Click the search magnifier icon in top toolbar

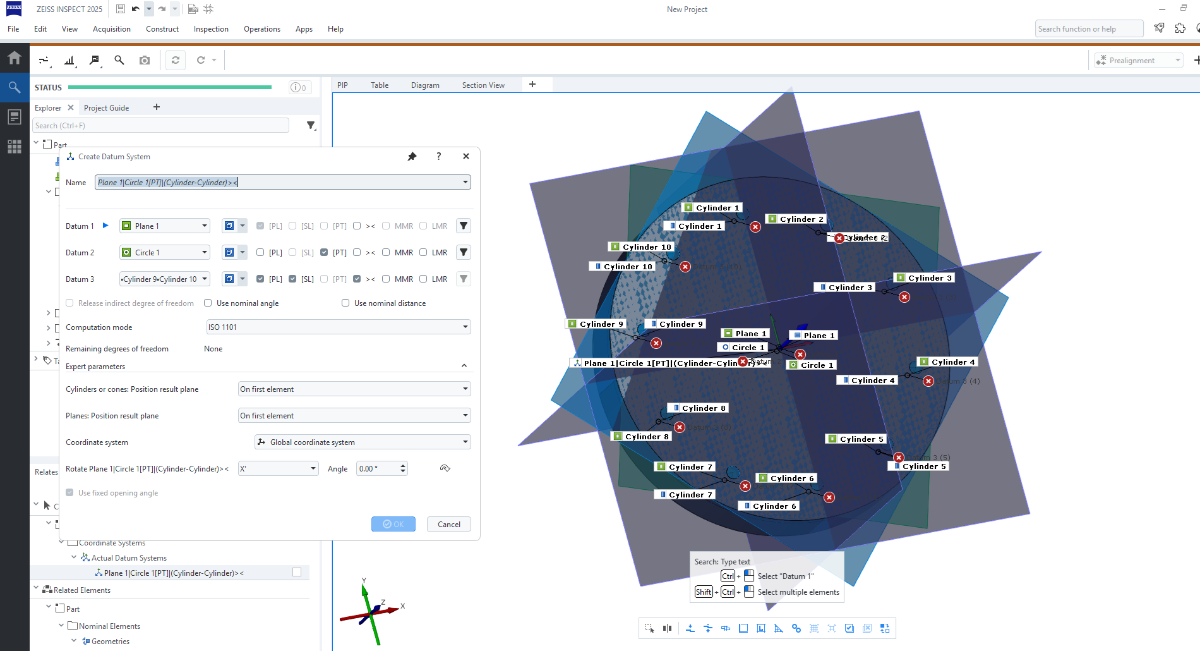pyautogui.click(x=120, y=60)
